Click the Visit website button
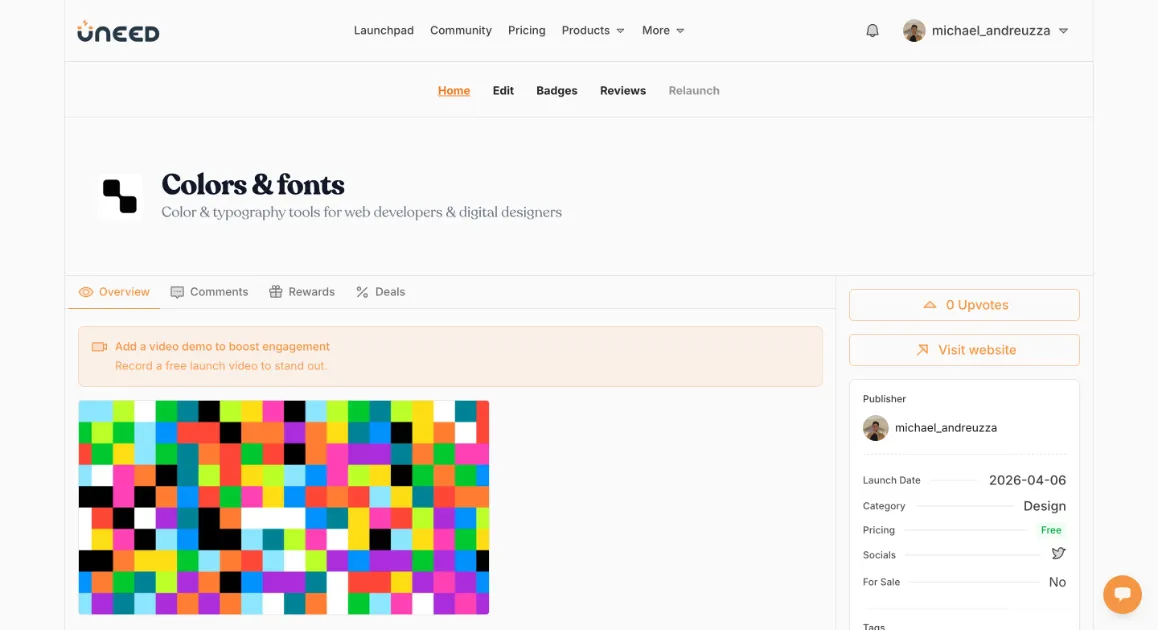The image size is (1158, 630). 964,350
